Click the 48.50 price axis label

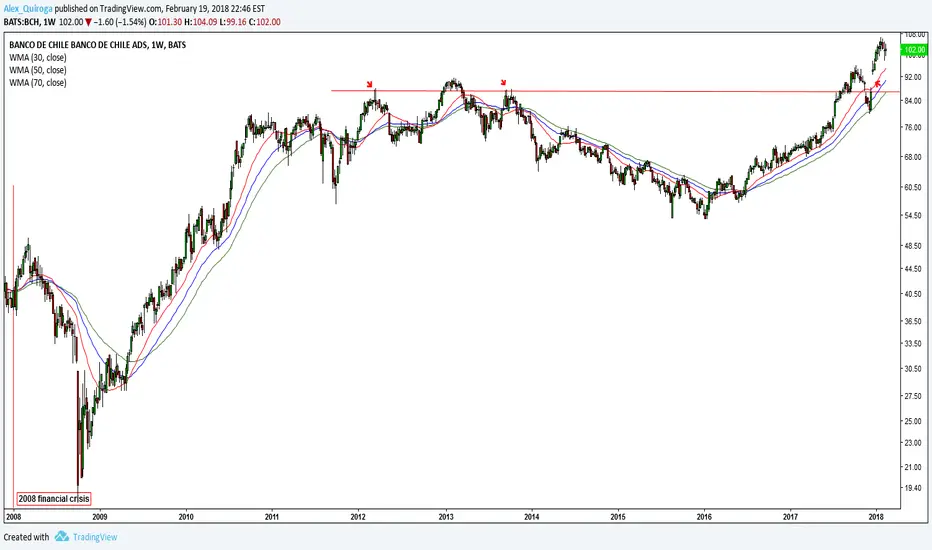click(912, 246)
